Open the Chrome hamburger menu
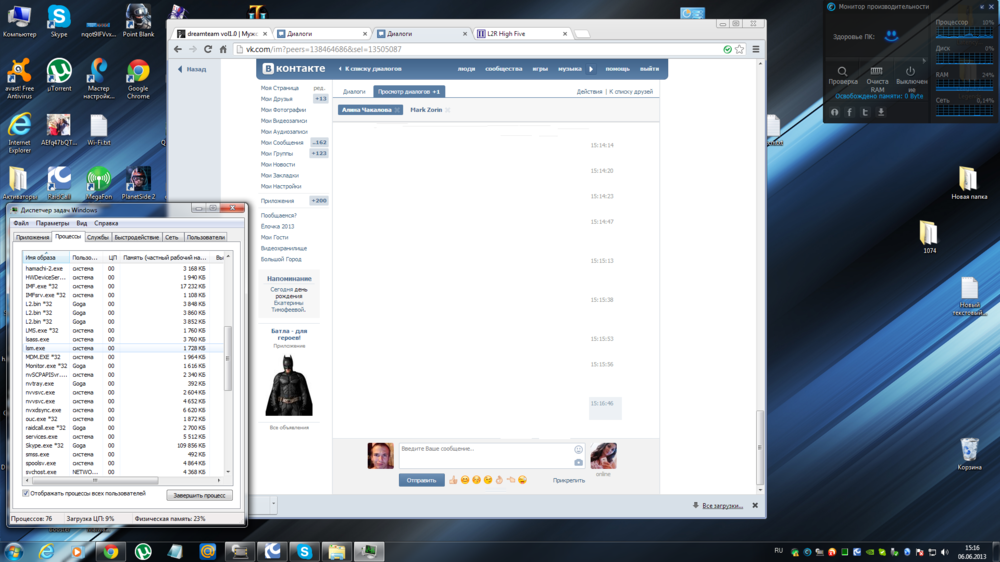This screenshot has height=562, width=1000. click(x=756, y=49)
